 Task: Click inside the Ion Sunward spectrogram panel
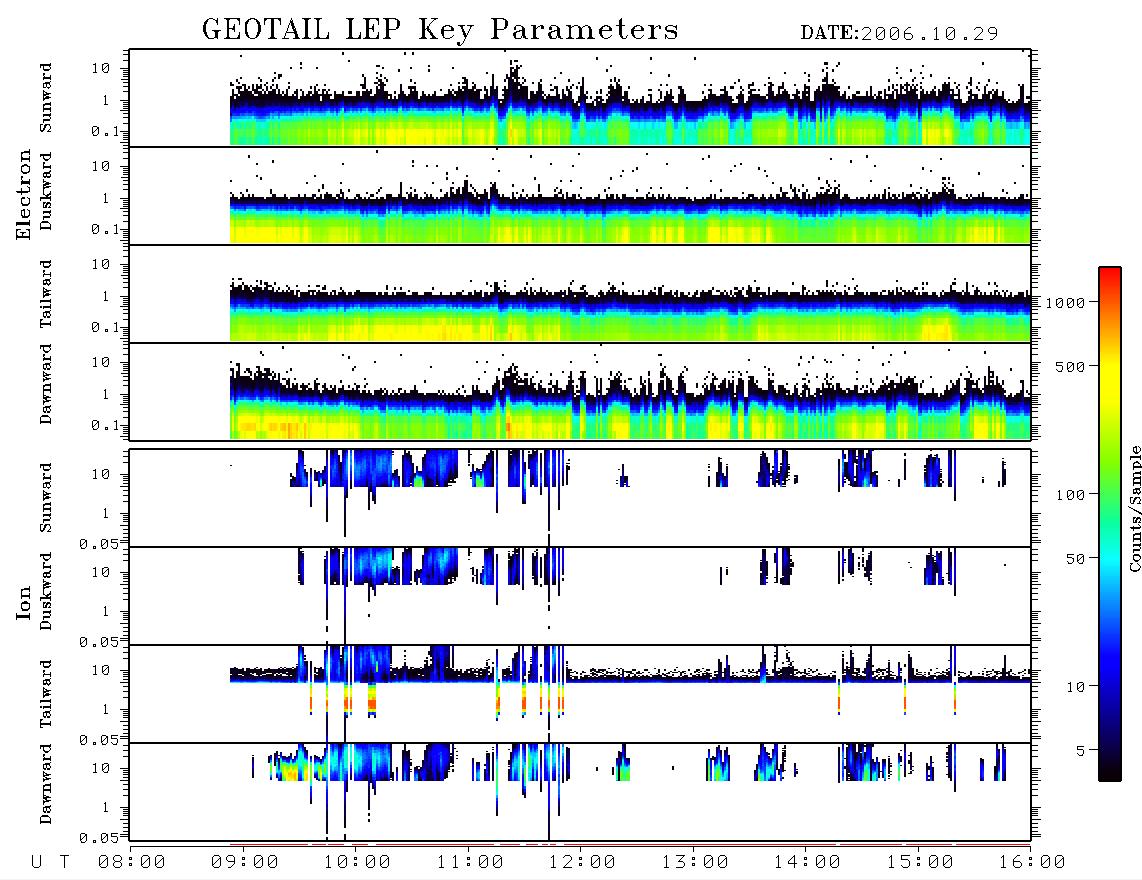point(580,498)
